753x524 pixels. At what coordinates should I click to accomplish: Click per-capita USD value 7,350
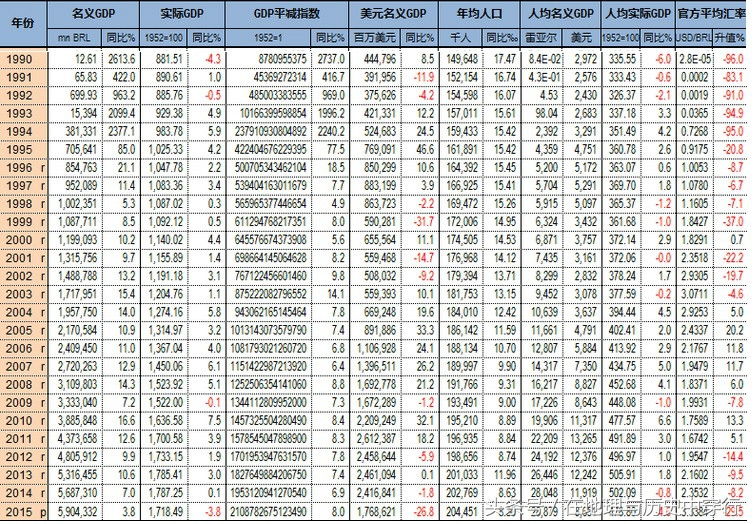tap(585, 366)
